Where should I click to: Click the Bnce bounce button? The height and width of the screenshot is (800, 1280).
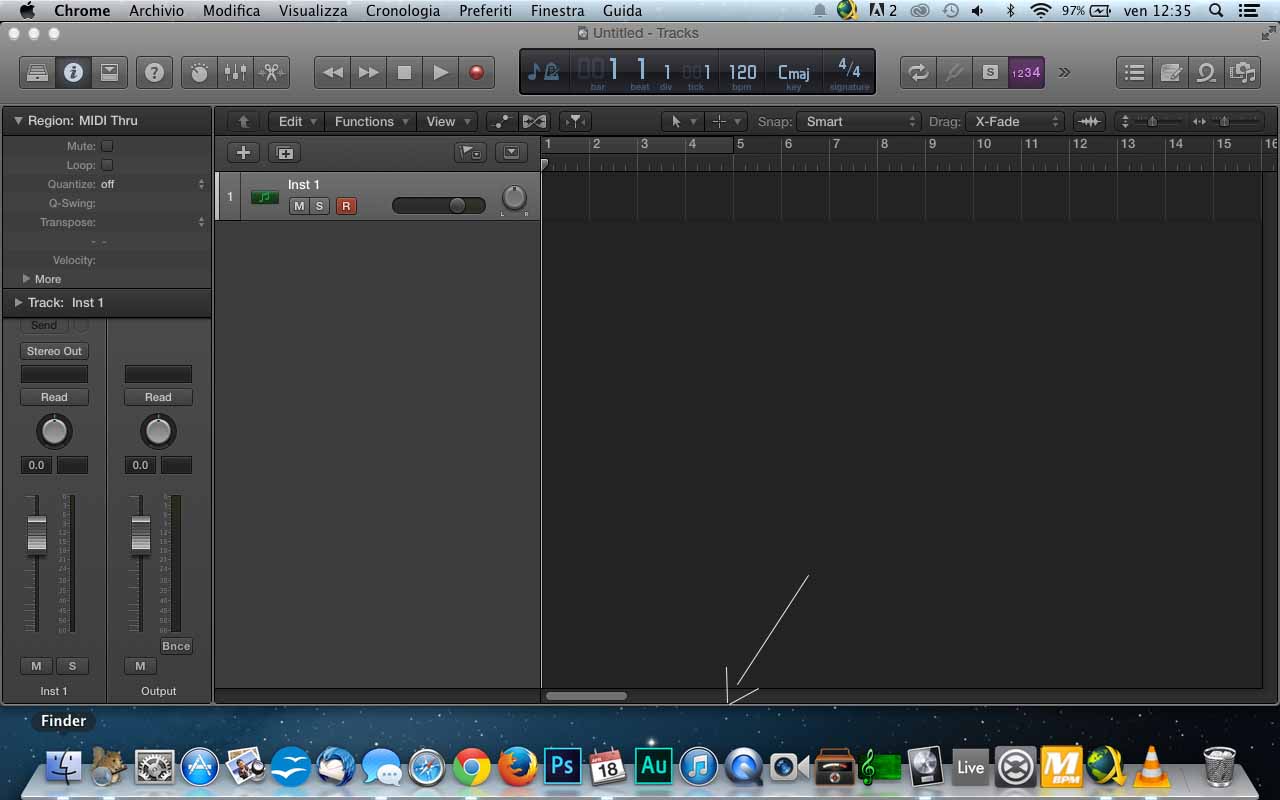pos(176,646)
